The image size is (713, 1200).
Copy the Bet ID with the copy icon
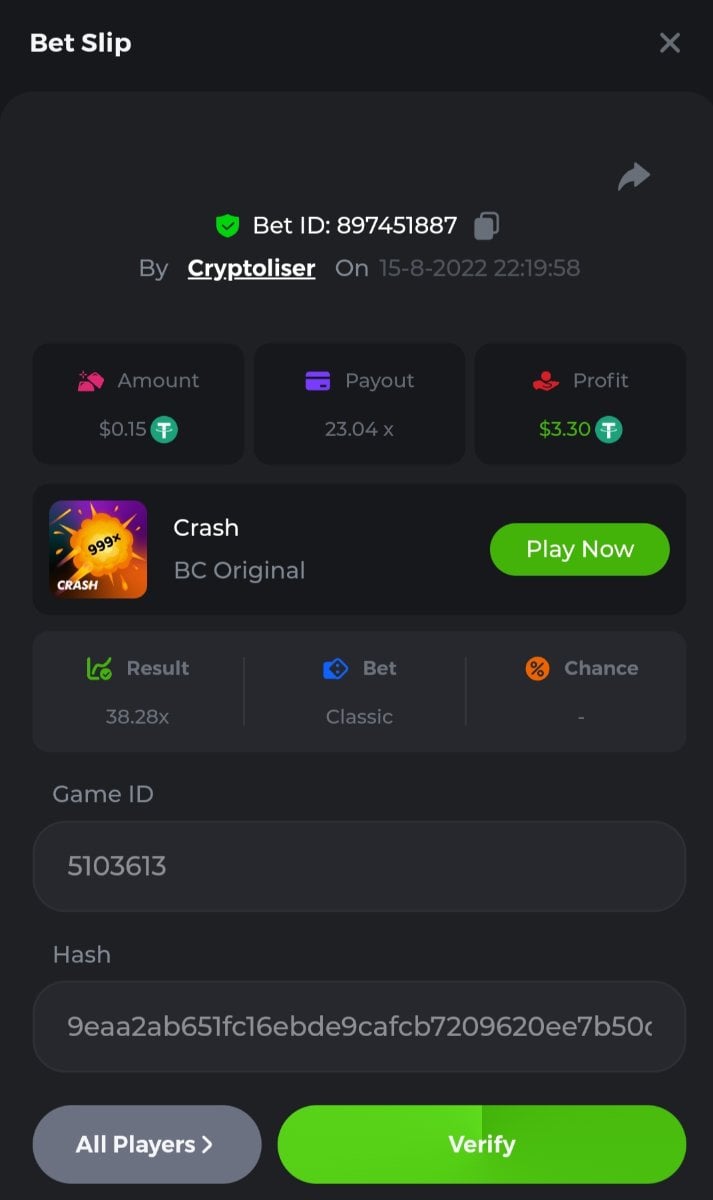tap(486, 226)
